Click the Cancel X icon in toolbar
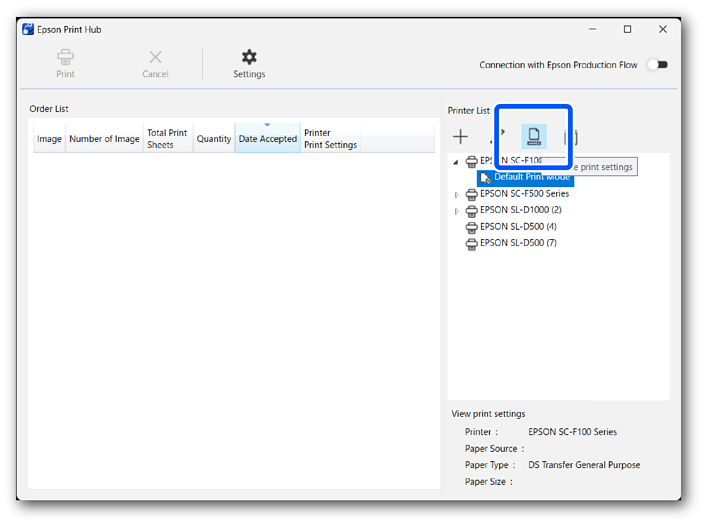The image size is (705, 525). [x=155, y=57]
